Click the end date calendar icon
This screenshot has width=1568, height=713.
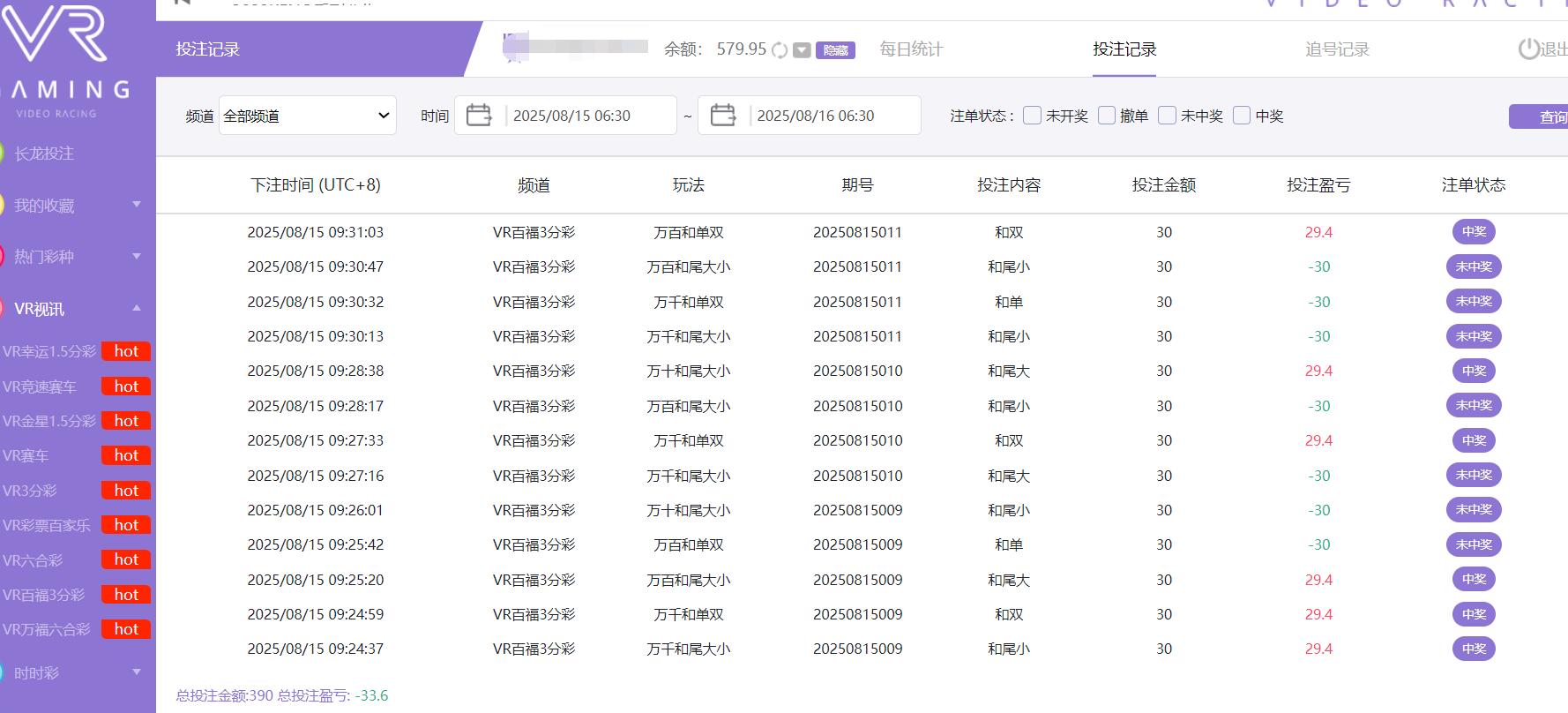tap(722, 116)
